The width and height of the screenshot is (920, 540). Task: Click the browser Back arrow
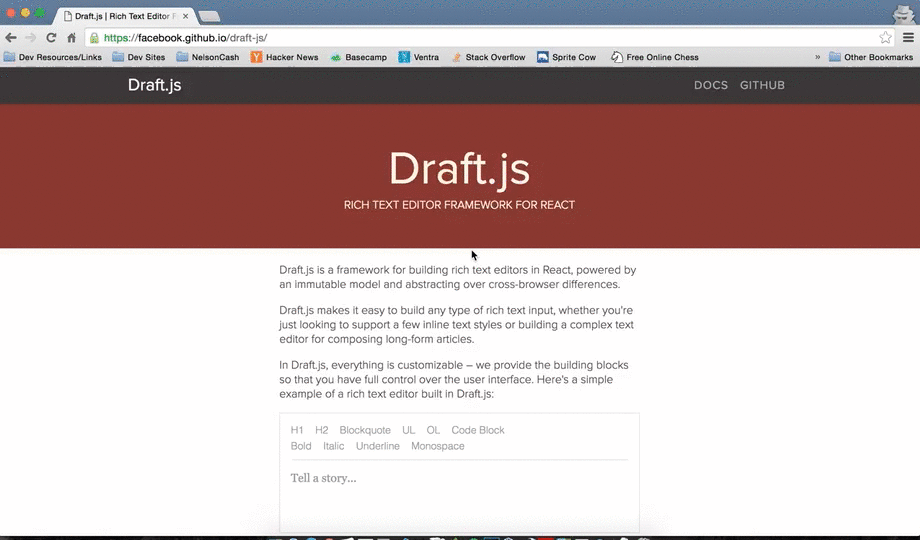point(11,38)
